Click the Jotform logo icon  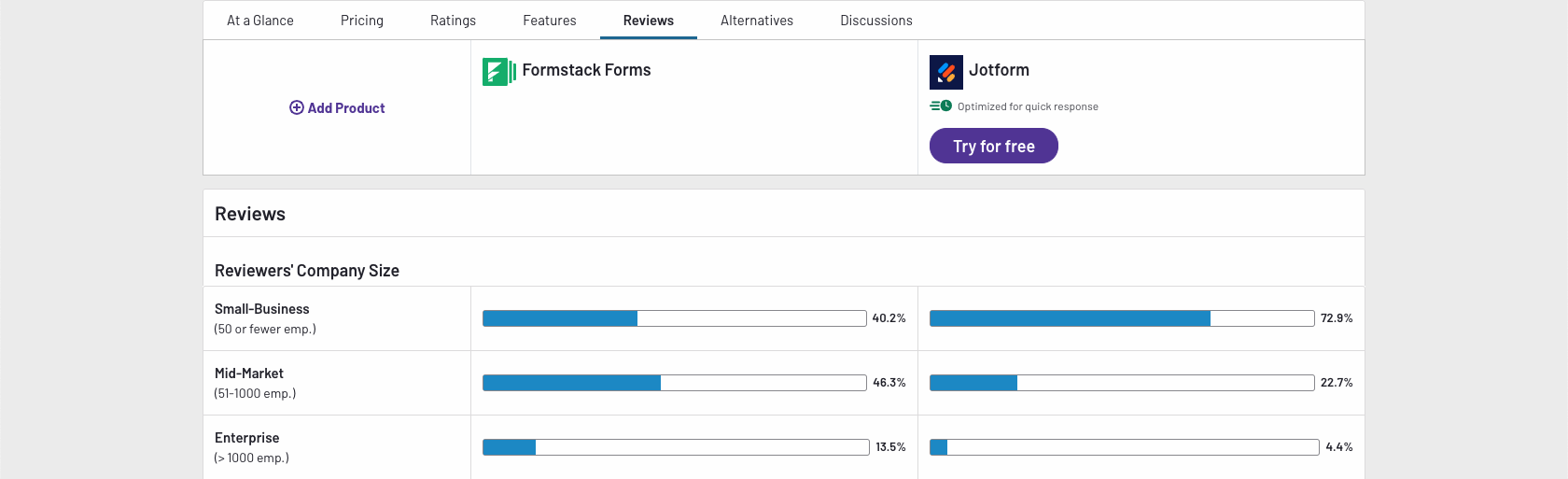(945, 72)
